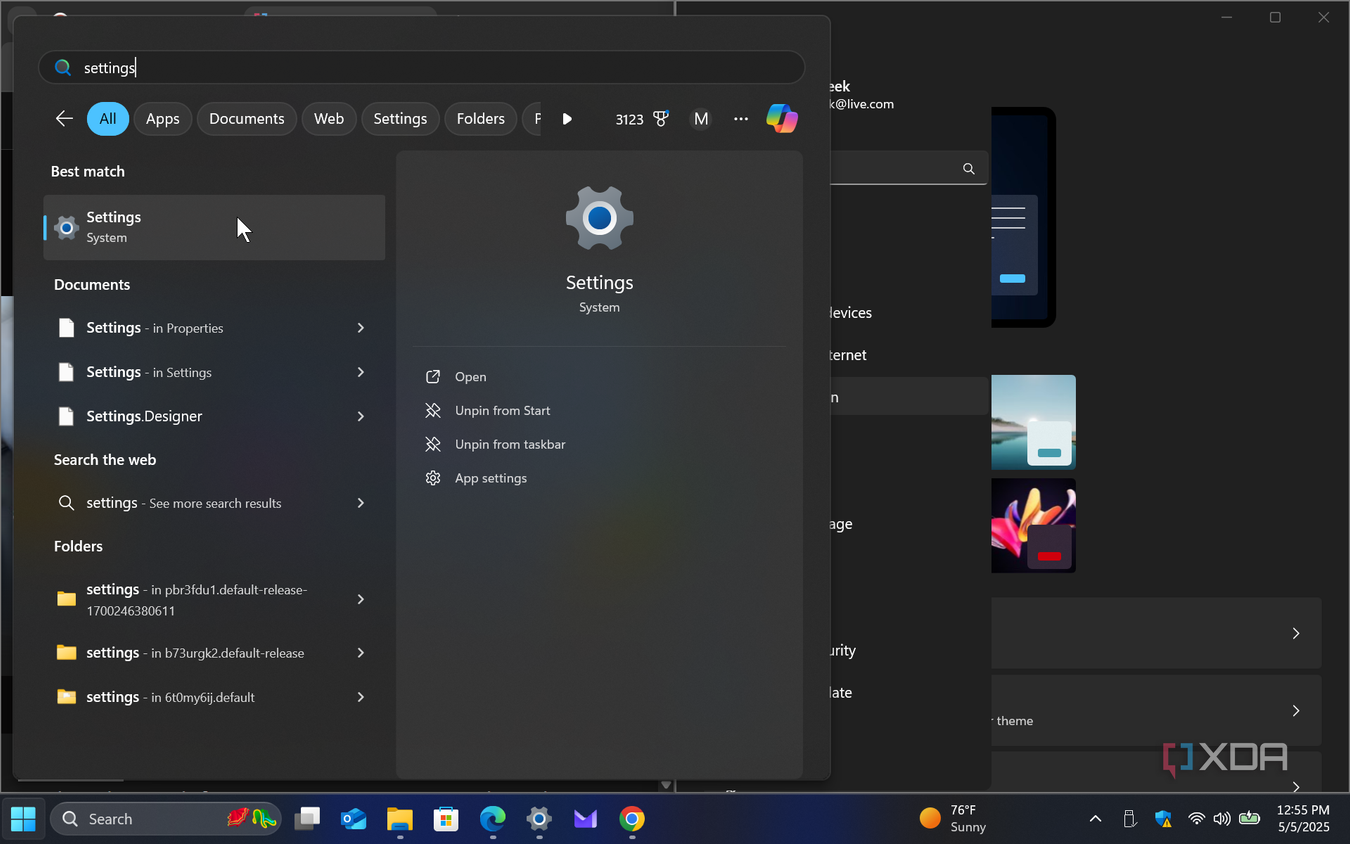Click the rewards points trophy icon
Viewport: 1350px width, 844px height.
(661, 119)
